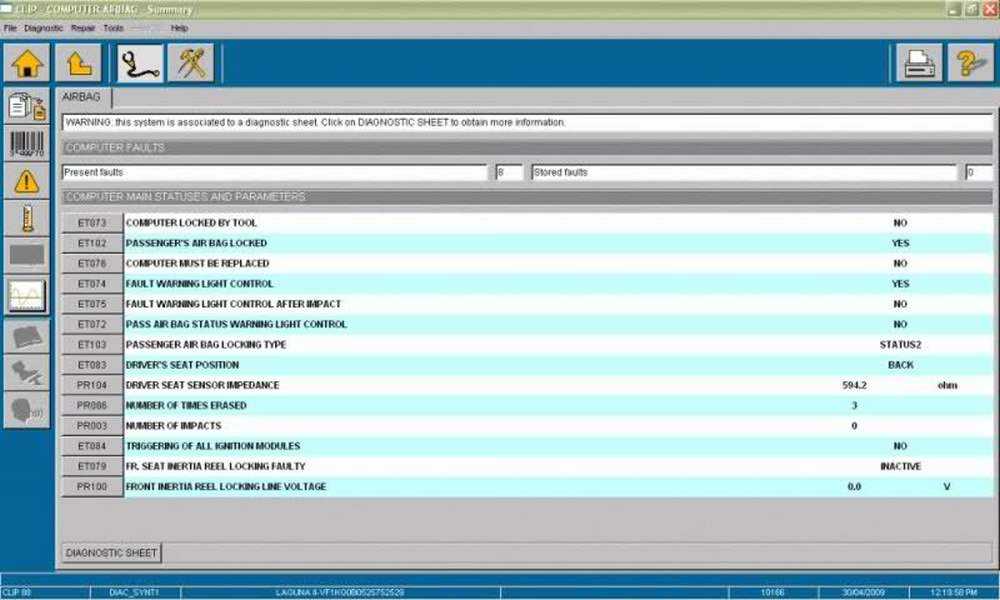Open the documents report sidebar icon

coord(27,107)
